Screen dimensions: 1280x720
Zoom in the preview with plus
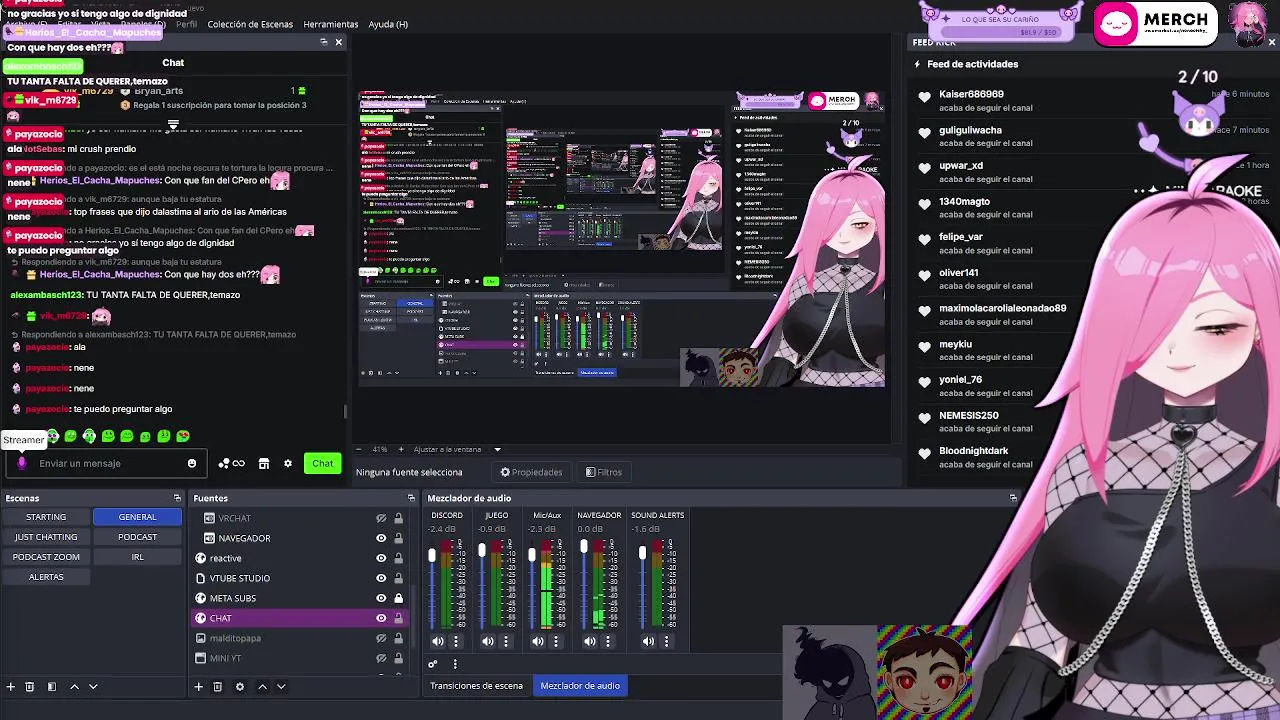399,449
